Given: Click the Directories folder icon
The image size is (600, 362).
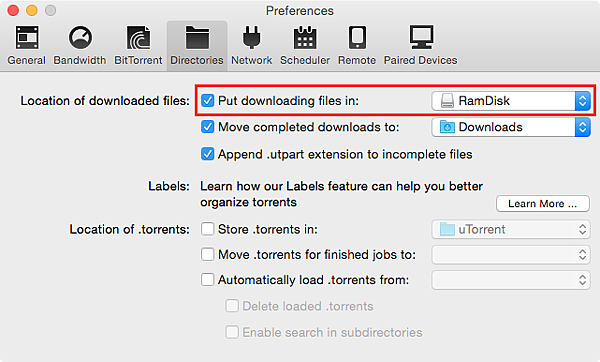Looking at the screenshot, I should pyautogui.click(x=197, y=38).
